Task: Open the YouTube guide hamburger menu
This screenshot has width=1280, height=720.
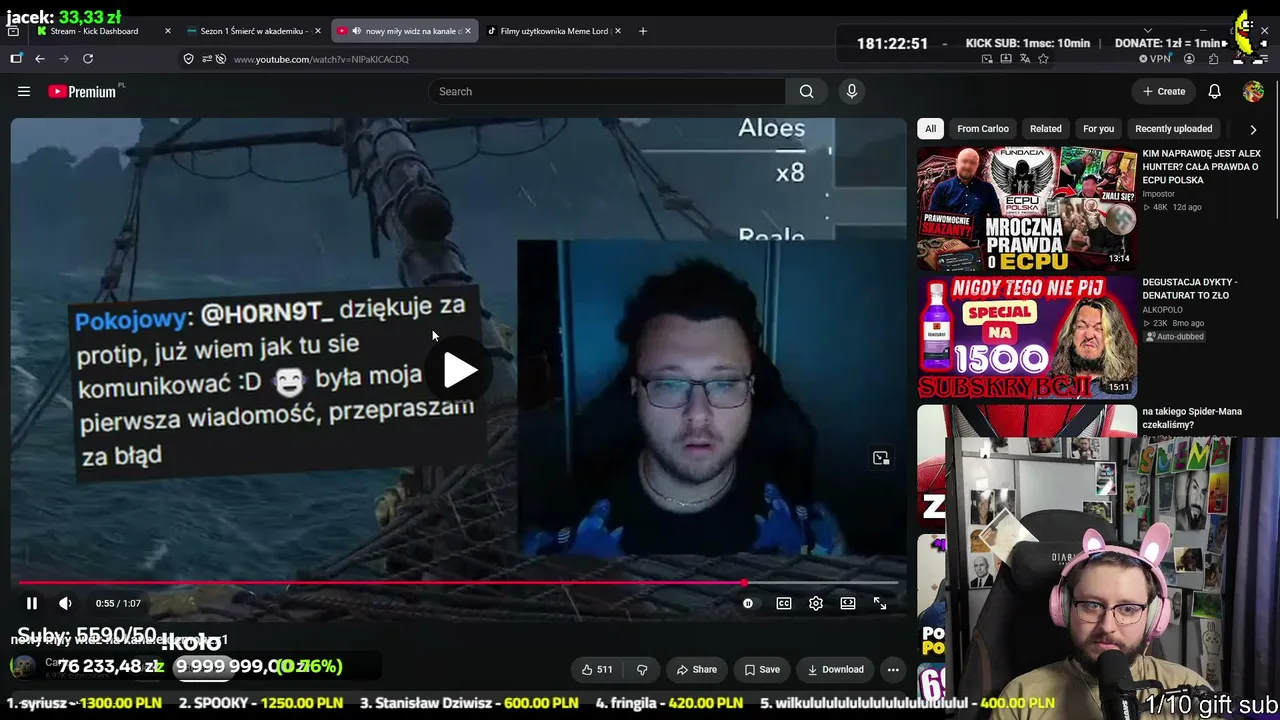Action: click(24, 92)
